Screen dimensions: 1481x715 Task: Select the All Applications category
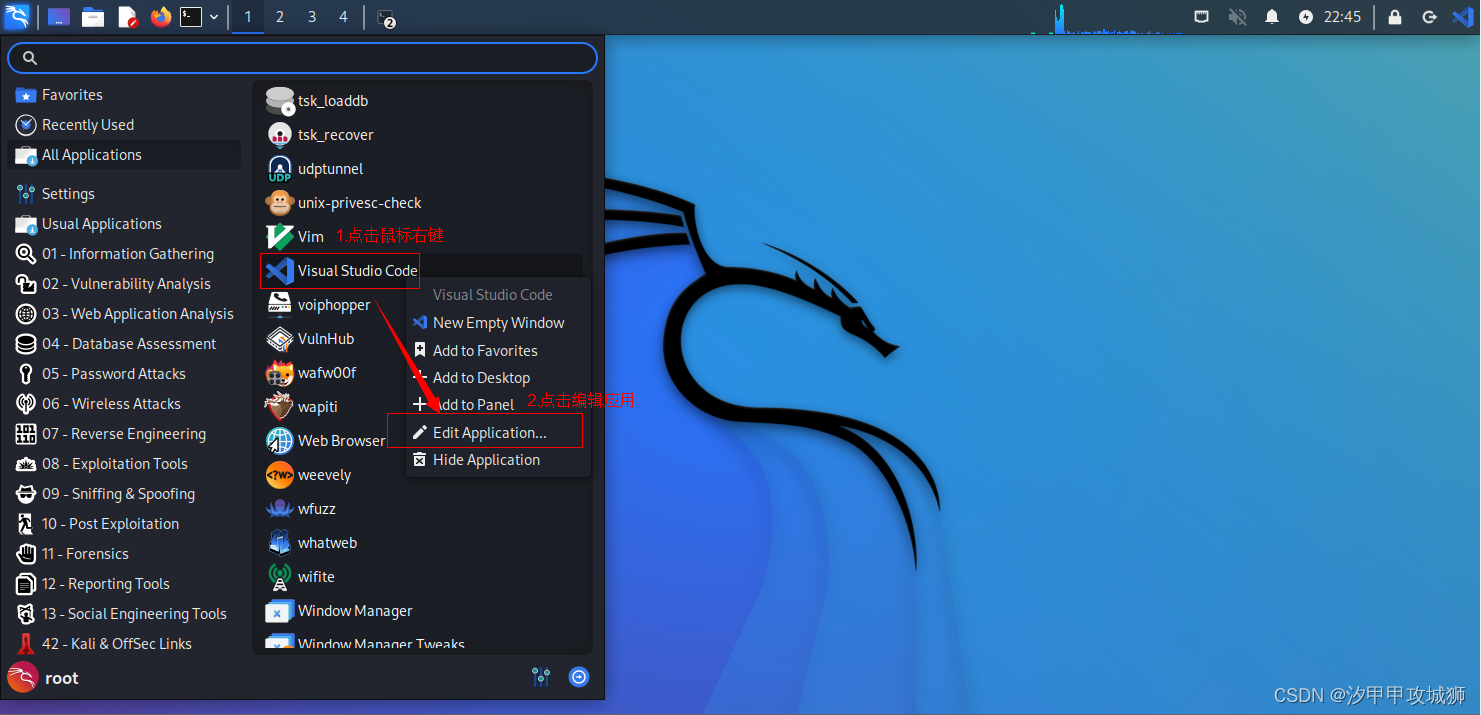[124, 155]
